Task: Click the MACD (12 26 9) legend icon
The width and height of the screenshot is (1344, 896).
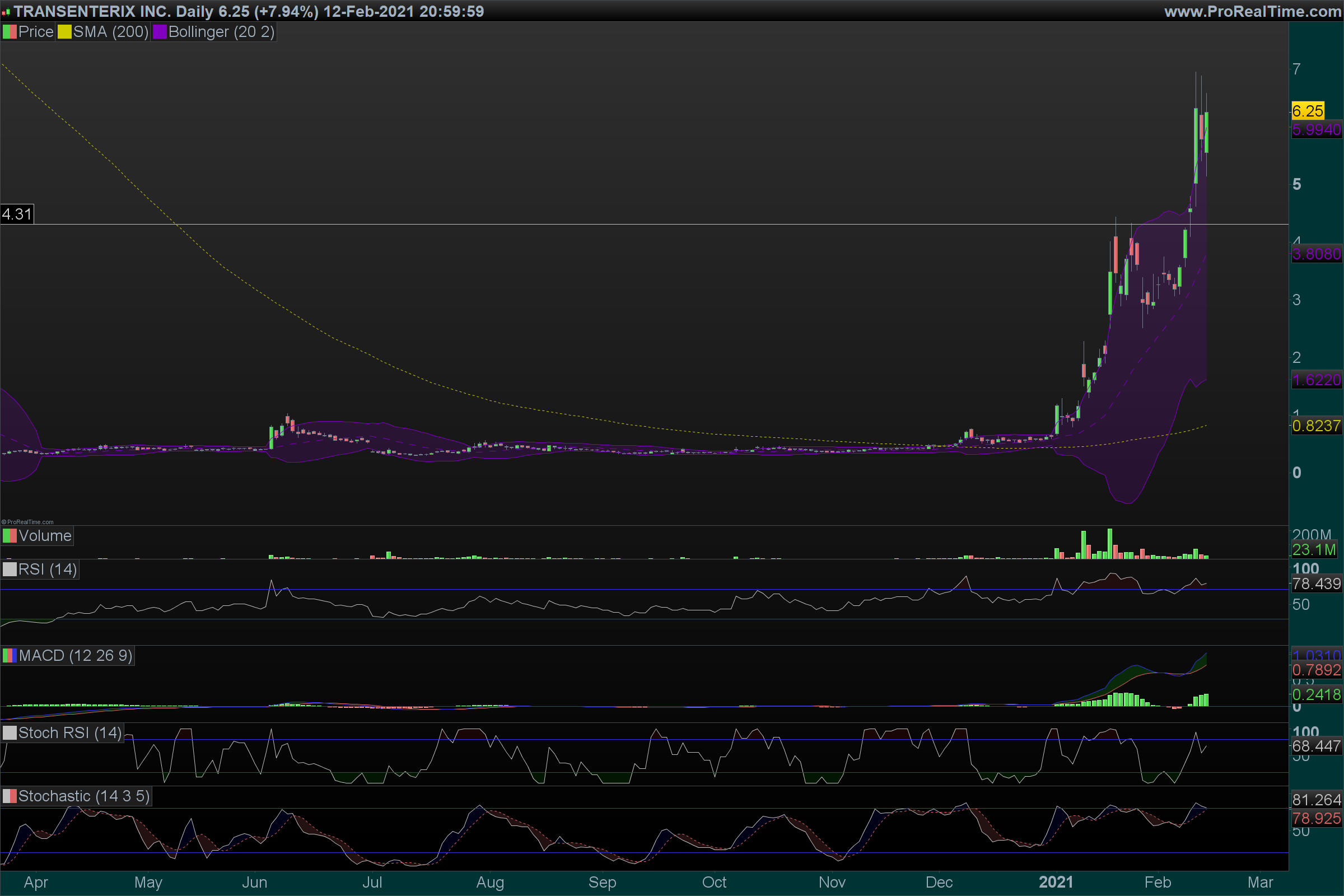Action: 10,655
